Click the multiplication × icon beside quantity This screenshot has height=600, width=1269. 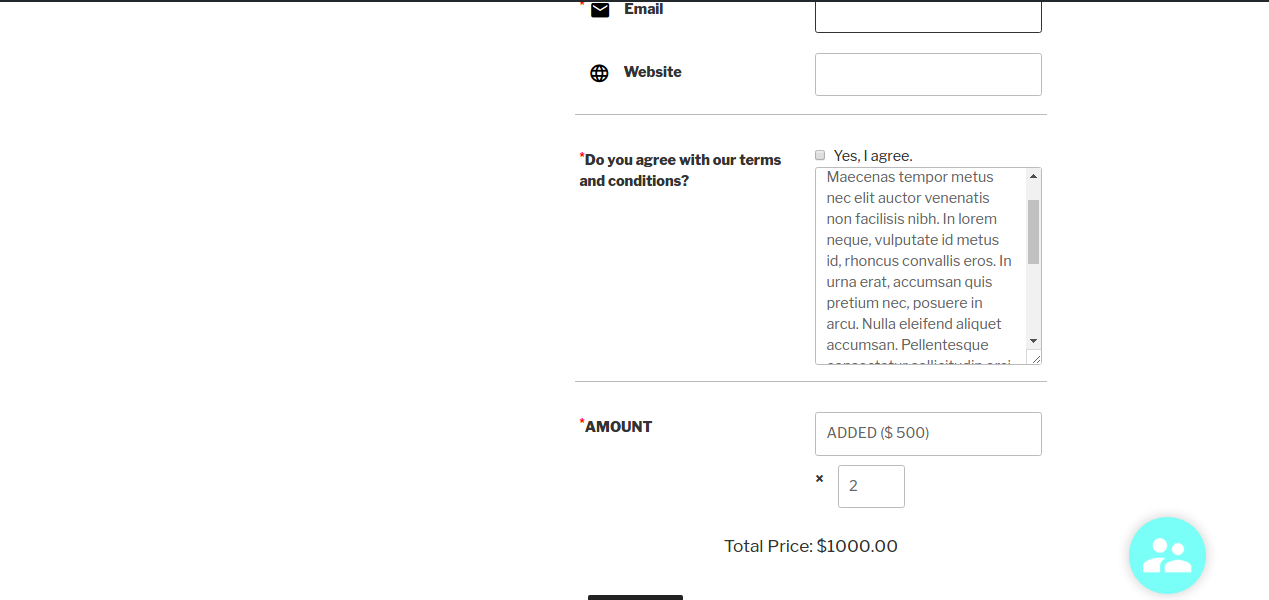[819, 478]
